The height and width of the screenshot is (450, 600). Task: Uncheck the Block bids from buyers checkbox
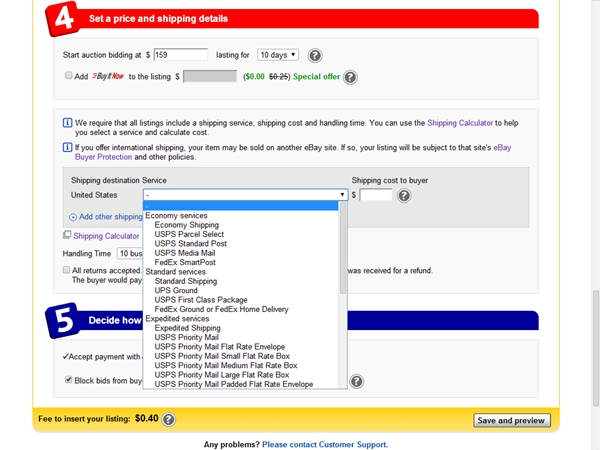(68, 380)
